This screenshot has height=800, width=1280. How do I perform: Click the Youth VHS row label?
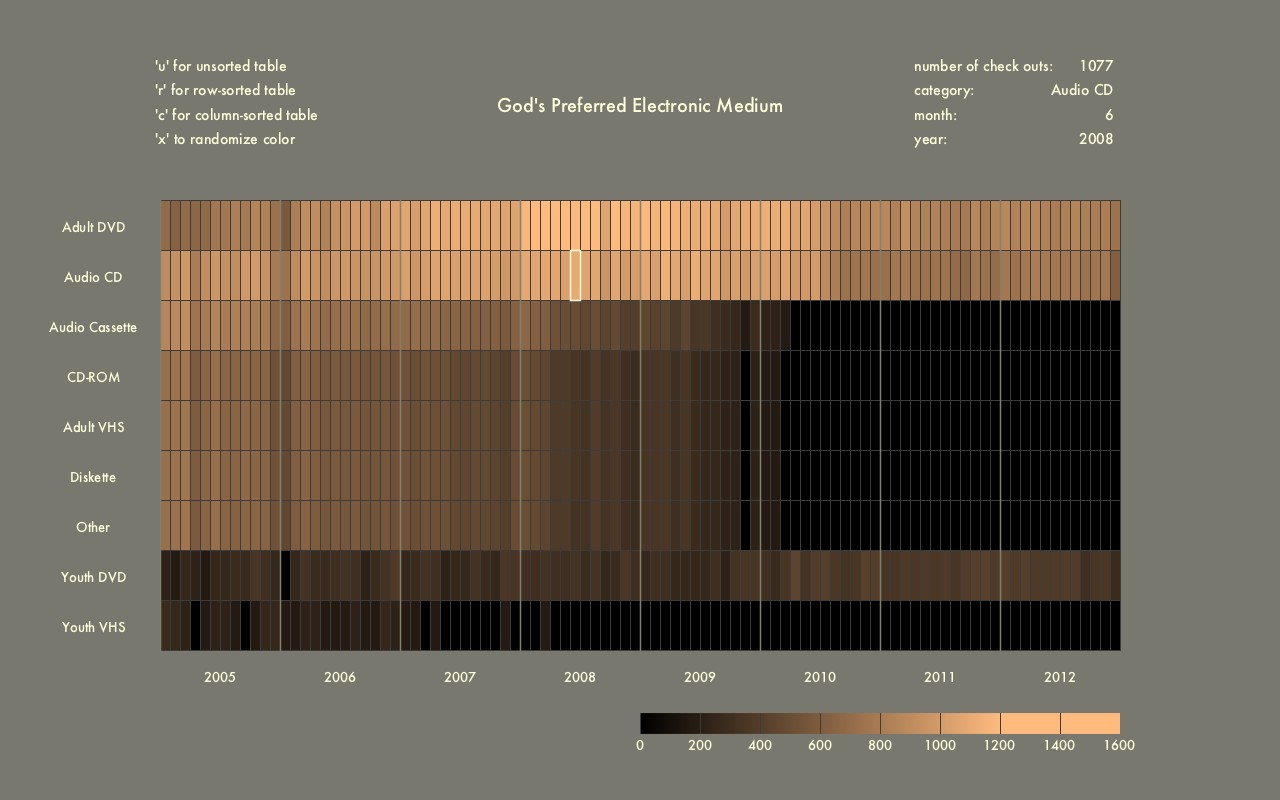point(93,627)
